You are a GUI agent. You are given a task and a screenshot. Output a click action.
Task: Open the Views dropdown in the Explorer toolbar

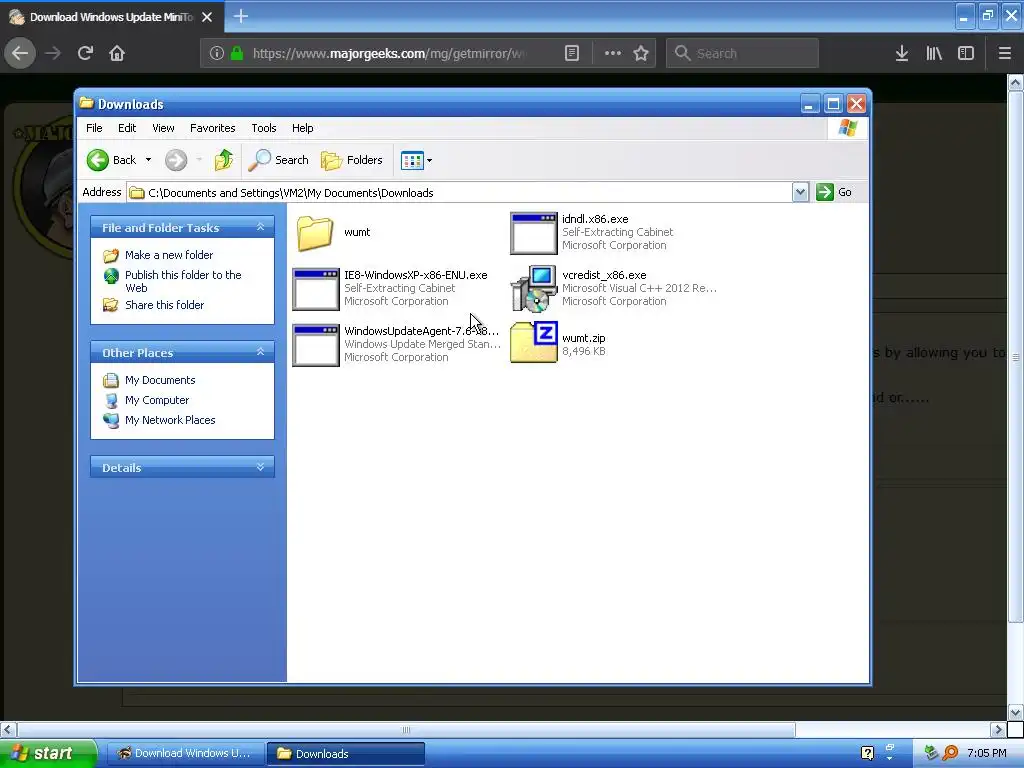(x=416, y=160)
